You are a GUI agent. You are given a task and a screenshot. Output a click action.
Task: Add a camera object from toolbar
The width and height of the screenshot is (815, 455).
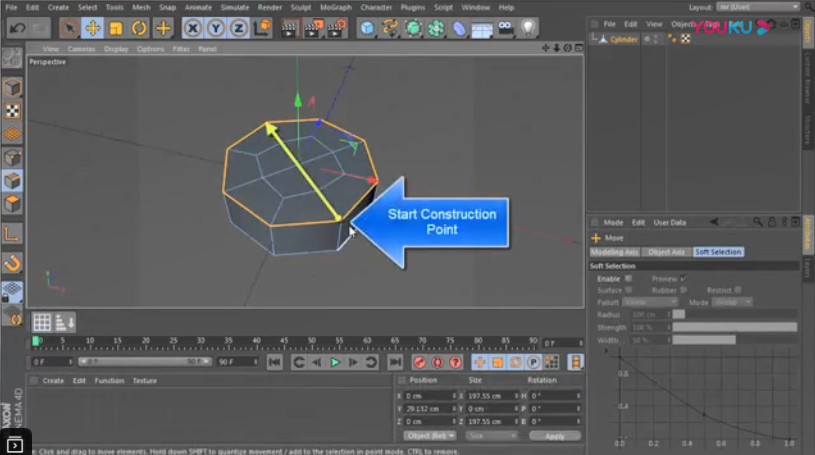505,28
